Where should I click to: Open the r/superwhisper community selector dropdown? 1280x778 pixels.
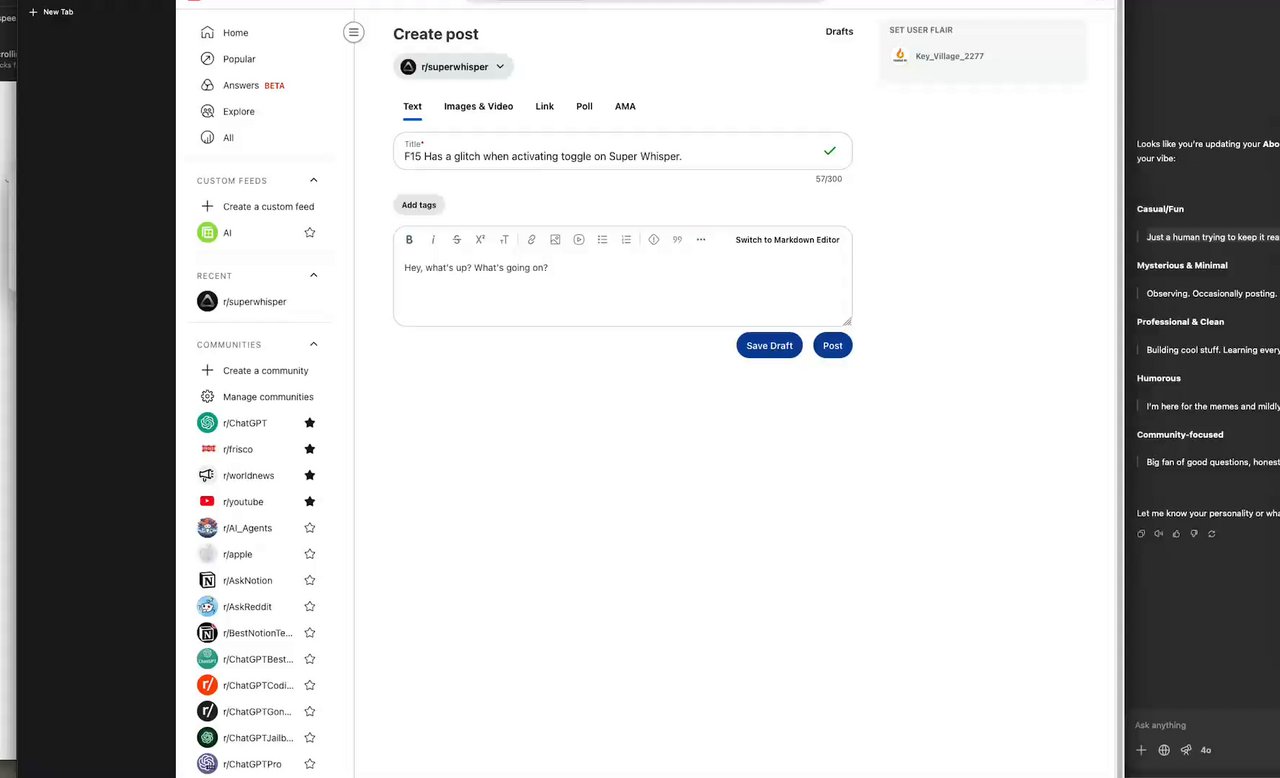pyautogui.click(x=454, y=67)
